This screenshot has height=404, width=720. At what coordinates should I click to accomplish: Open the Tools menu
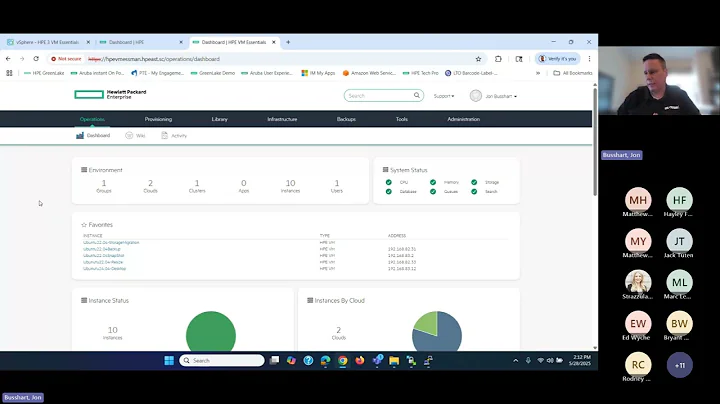coord(402,119)
